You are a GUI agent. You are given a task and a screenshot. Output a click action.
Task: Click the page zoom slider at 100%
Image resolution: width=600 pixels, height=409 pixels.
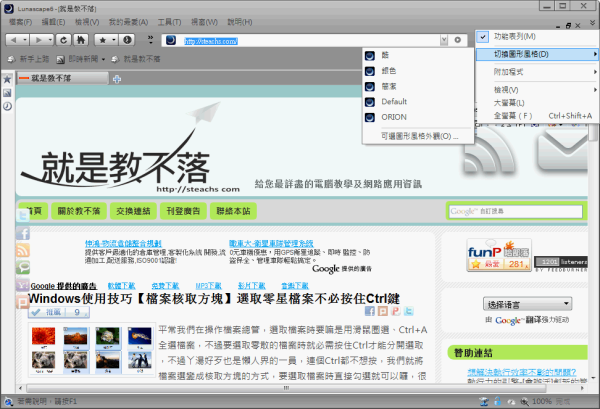click(x=540, y=400)
